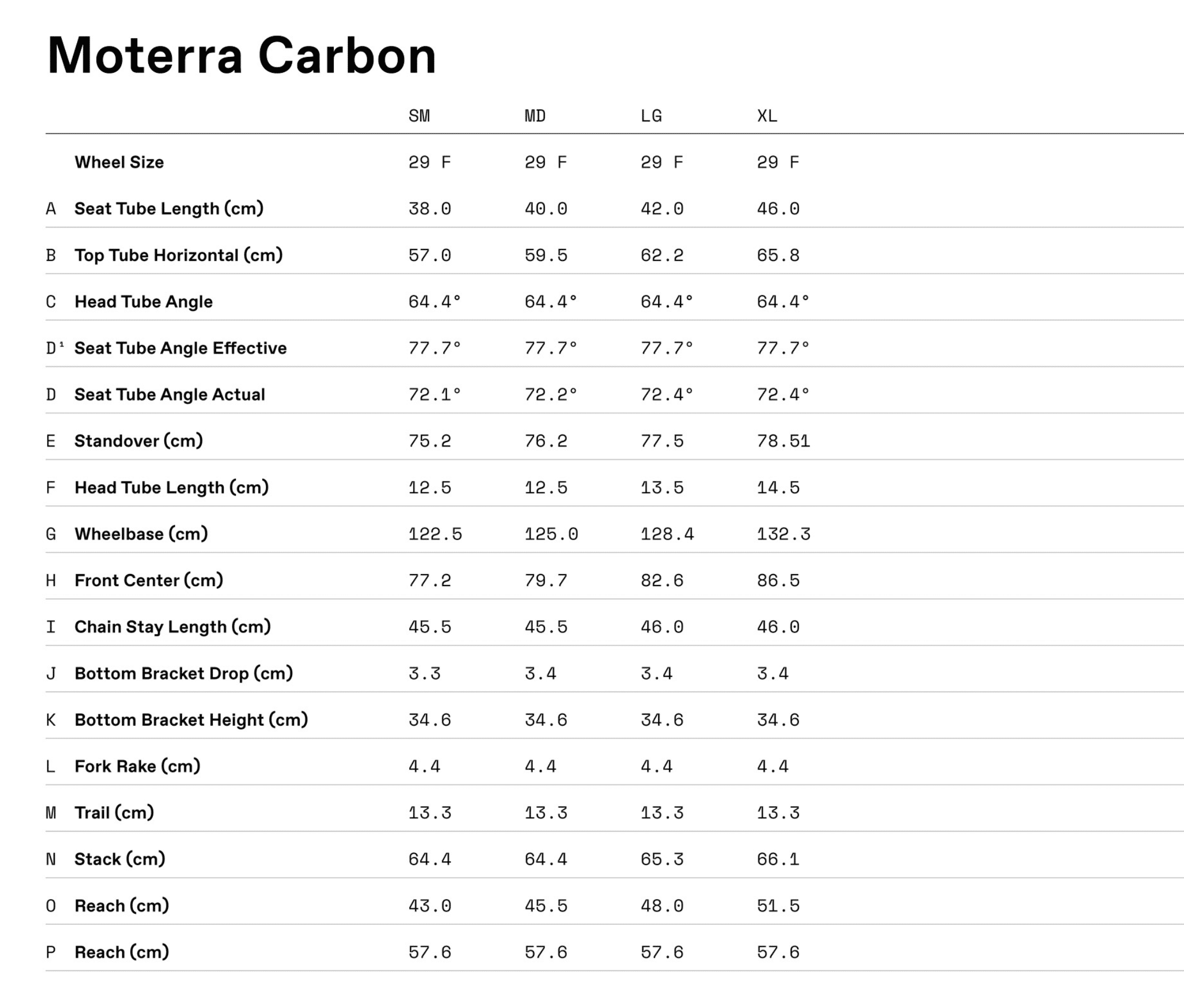Screen dimensions: 1184x1008
Task: Click the Bottom Bracket Drop value 3.3
Action: pos(424,674)
